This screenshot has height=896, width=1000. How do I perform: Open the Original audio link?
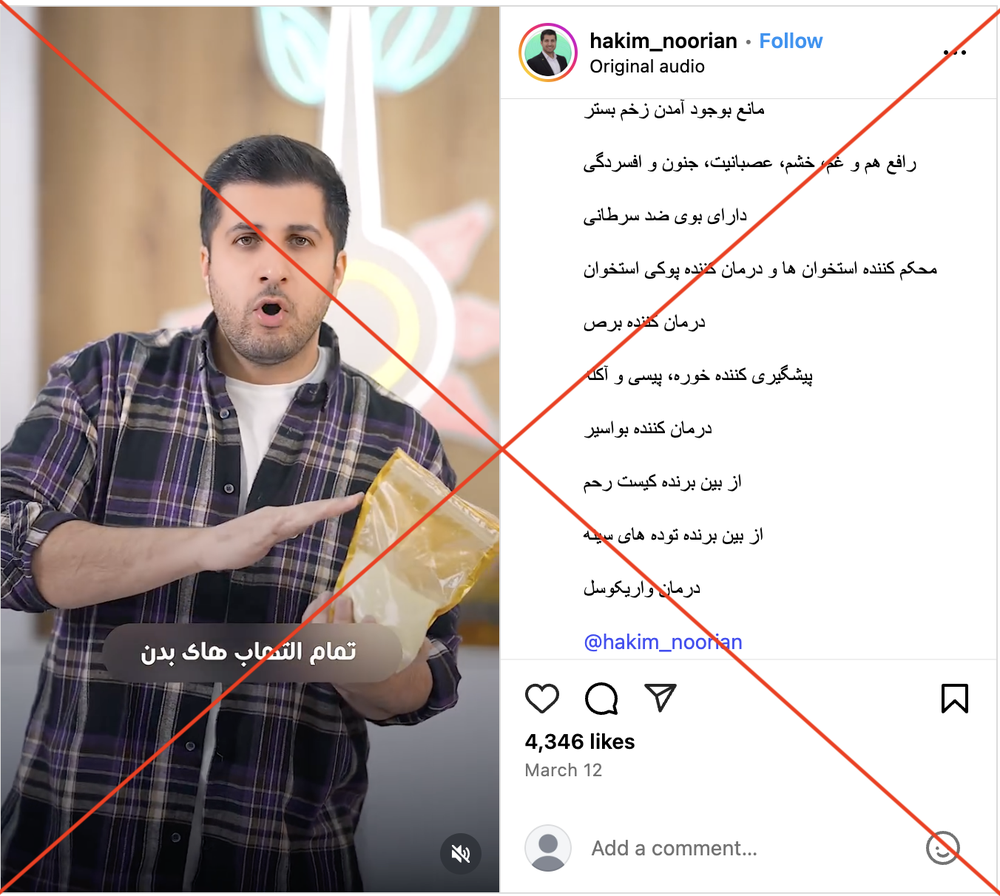647,66
